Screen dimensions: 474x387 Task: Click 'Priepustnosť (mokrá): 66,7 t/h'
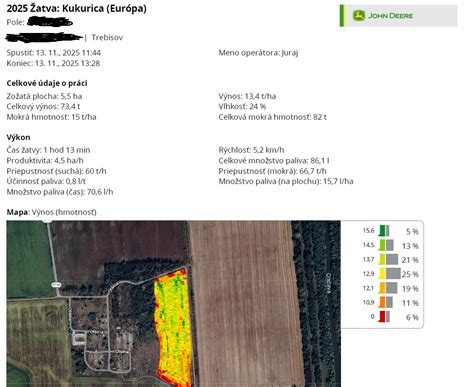click(x=273, y=171)
